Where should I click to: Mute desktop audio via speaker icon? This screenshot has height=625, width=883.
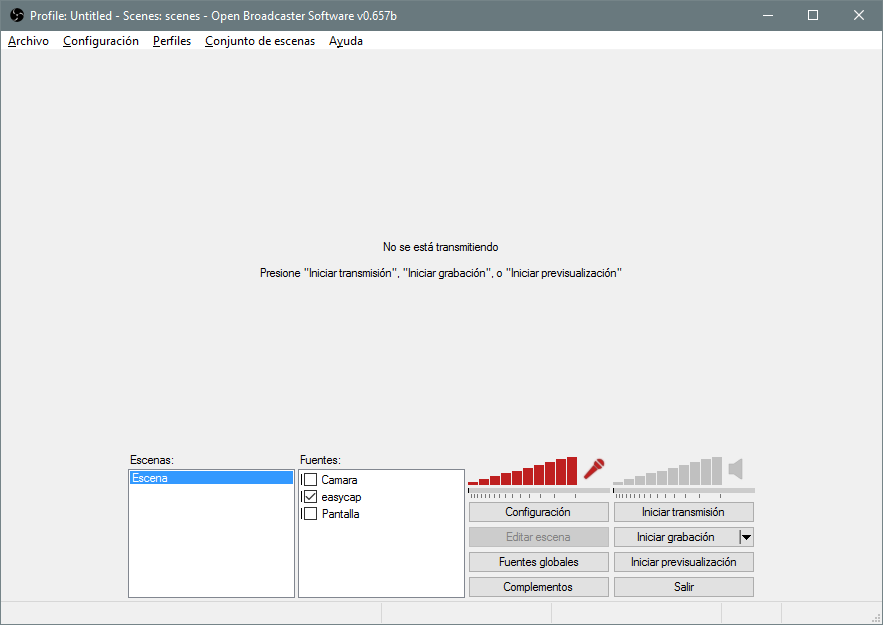(x=735, y=469)
